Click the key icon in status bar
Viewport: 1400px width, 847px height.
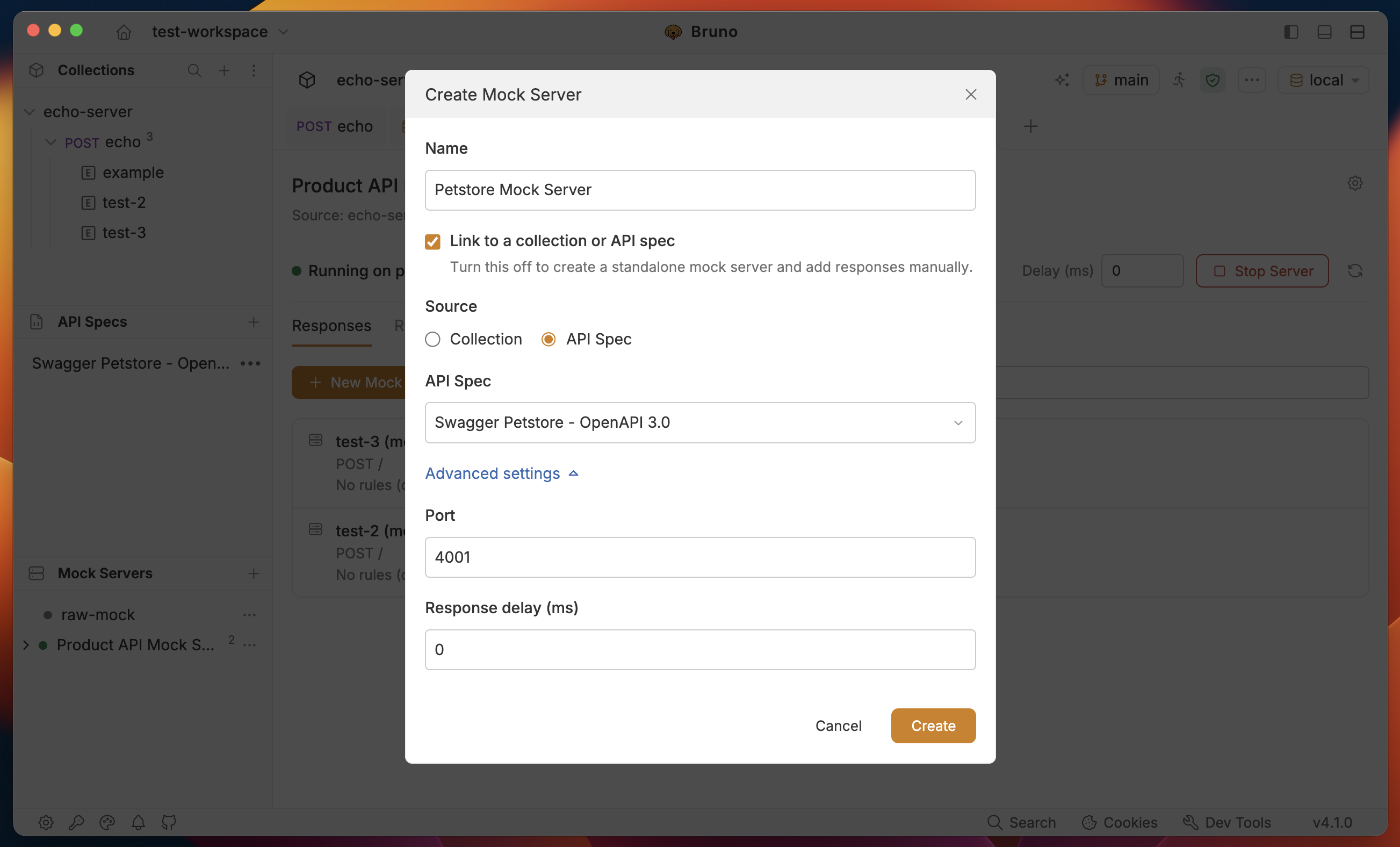[77, 822]
